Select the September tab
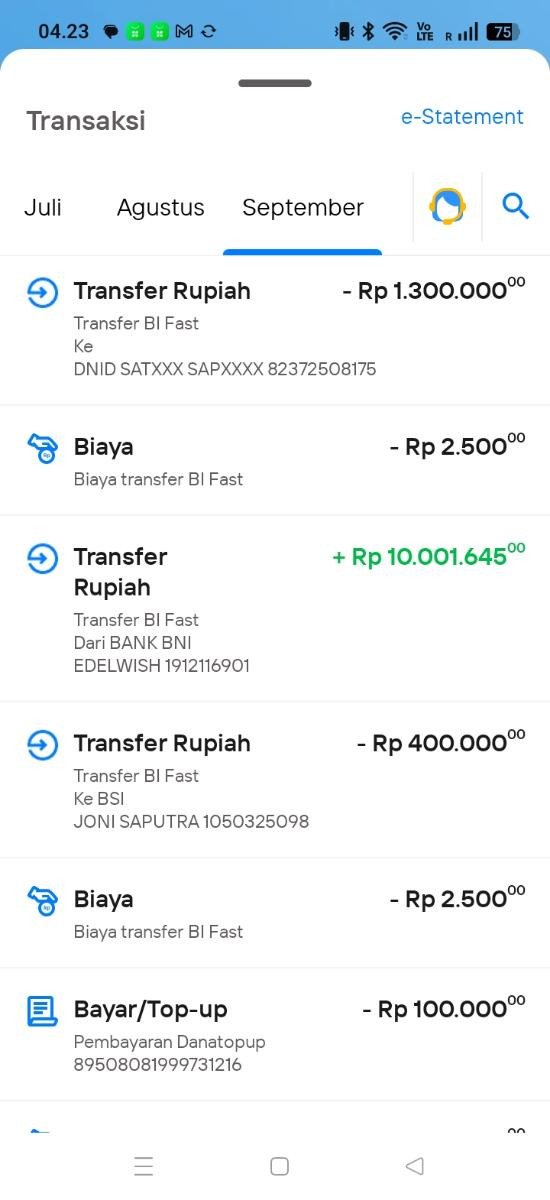Viewport: 550px width, 1200px height. tap(303, 208)
